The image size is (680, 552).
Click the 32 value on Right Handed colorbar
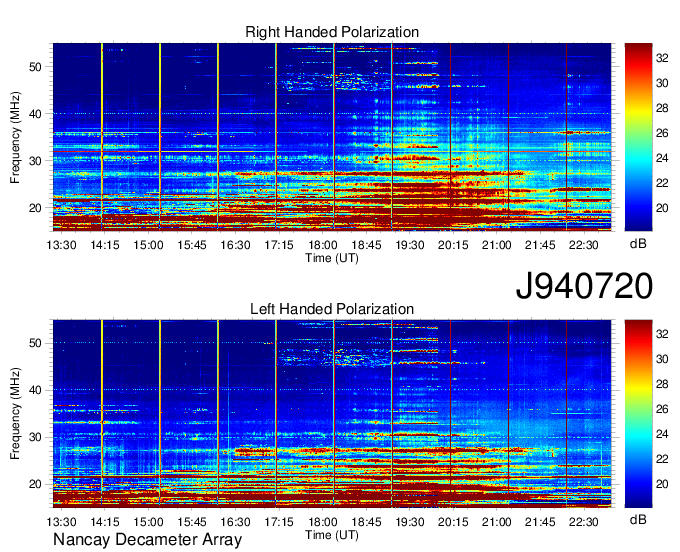click(662, 58)
